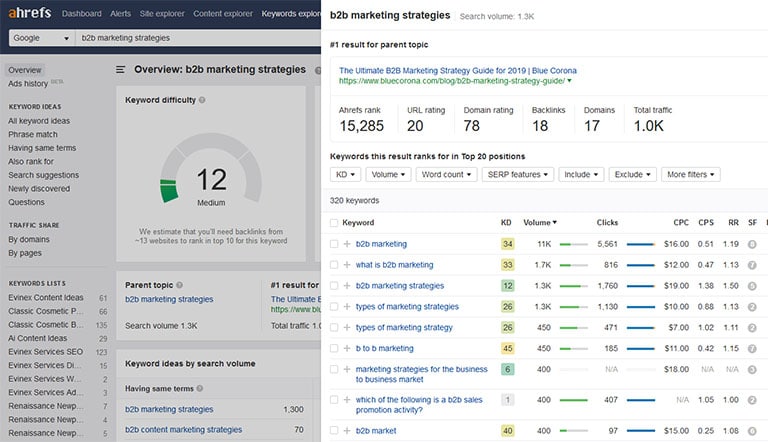Click plus icon for which of the following row

[347, 400]
